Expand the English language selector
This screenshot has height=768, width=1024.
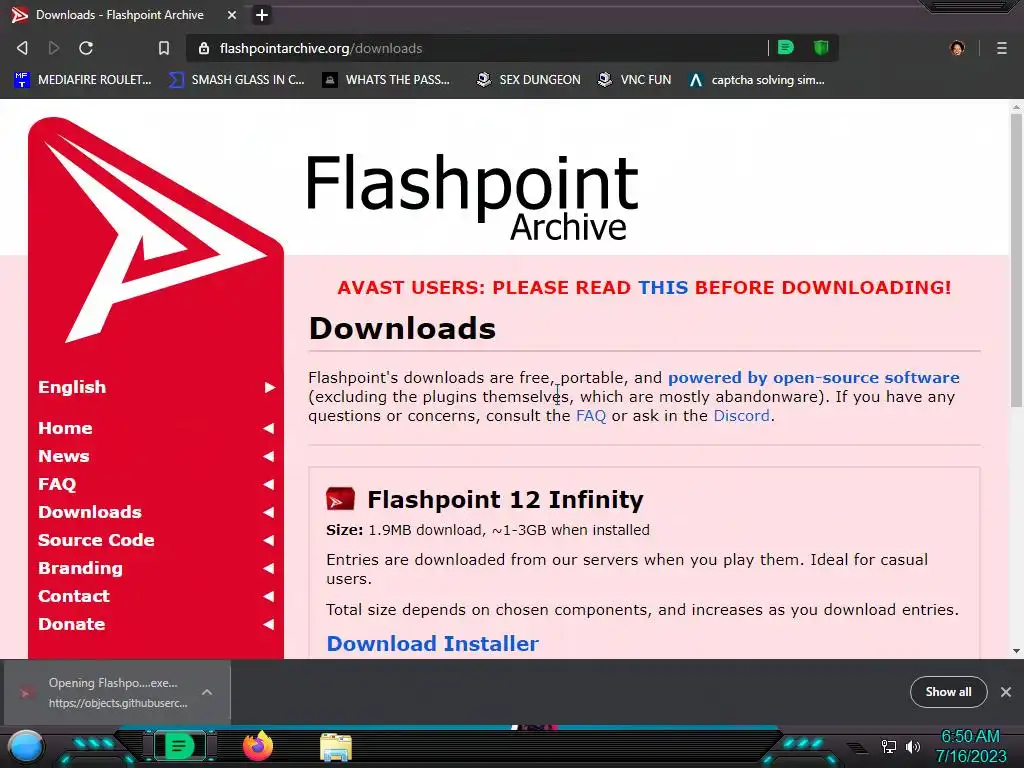click(156, 387)
